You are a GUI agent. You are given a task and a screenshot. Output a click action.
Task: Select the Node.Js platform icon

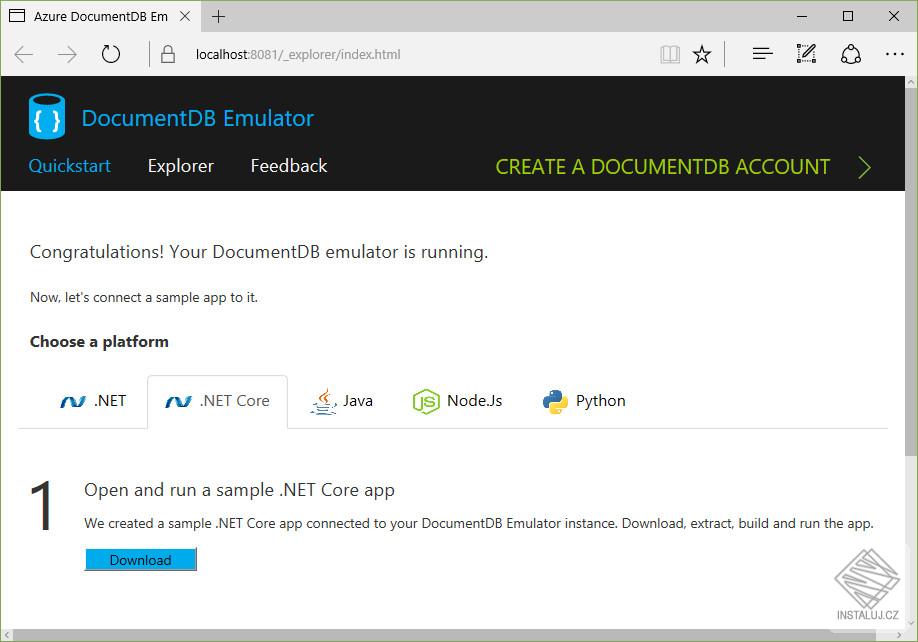(425, 400)
